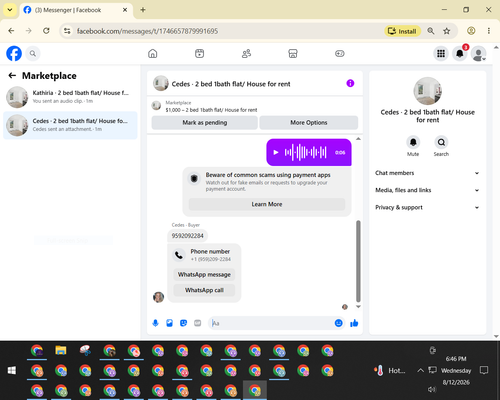Bookmark this page with the star icon
The height and width of the screenshot is (400, 500).
tap(447, 31)
